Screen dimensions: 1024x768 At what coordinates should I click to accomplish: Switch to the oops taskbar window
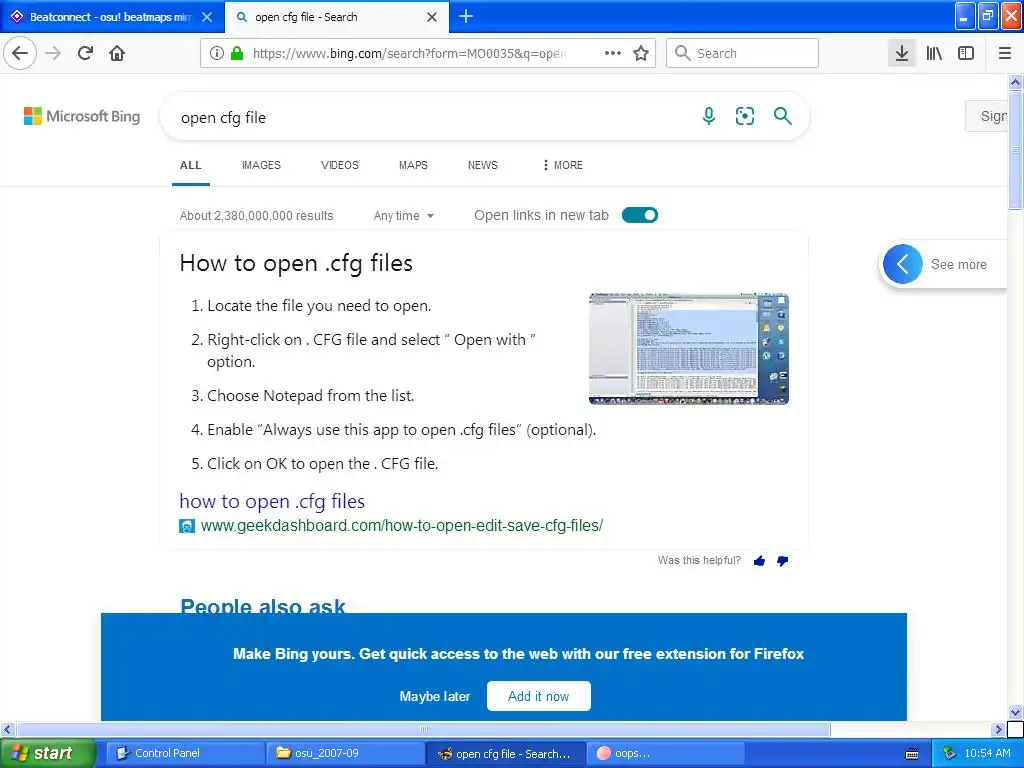[x=665, y=754]
